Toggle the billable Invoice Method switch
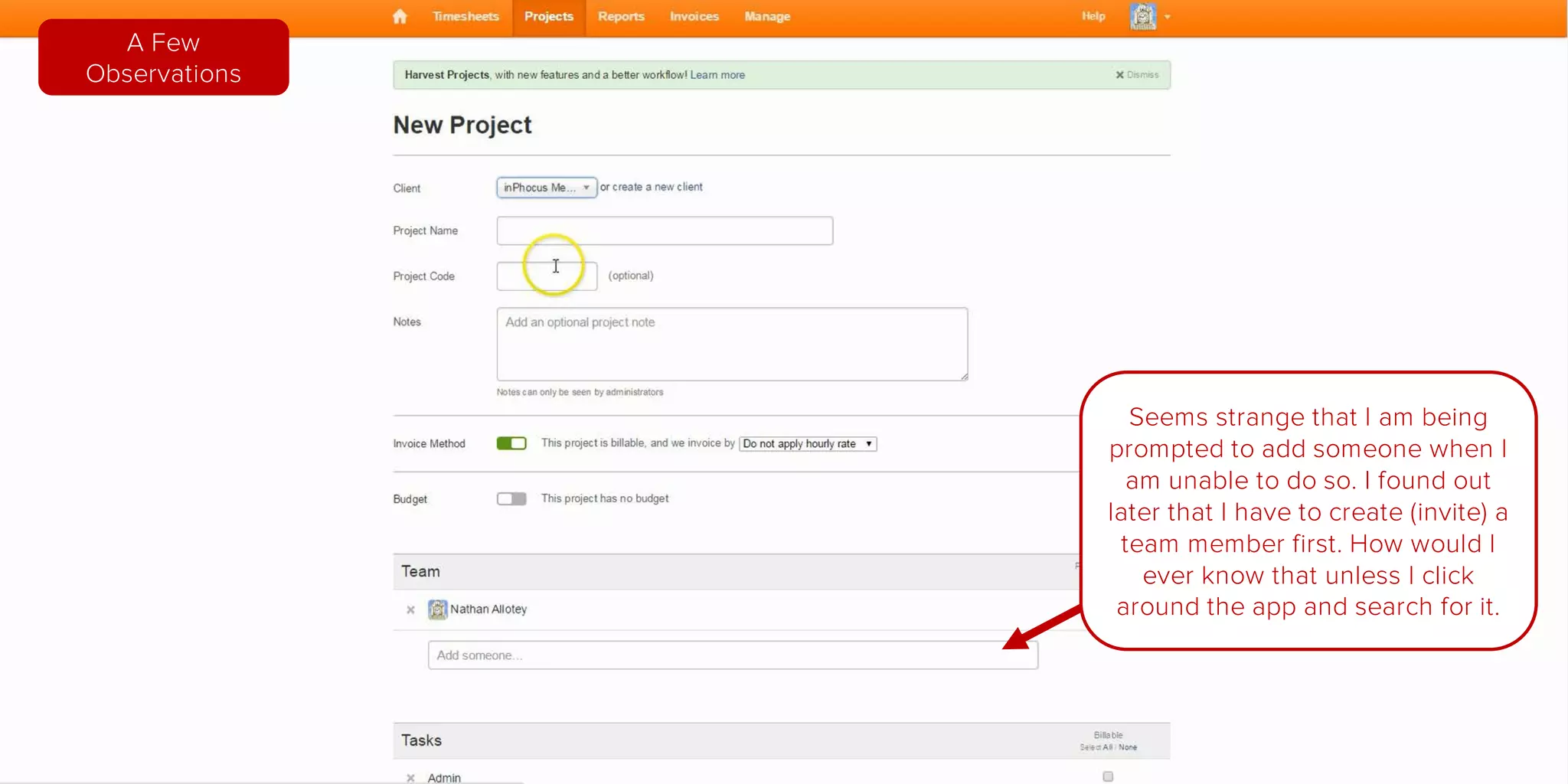The width and height of the screenshot is (1568, 784). 511,443
